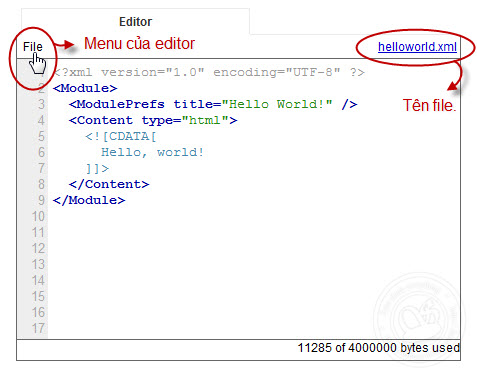This screenshot has width=477, height=372.
Task: Click the closing </Module> tag
Action: [89, 200]
